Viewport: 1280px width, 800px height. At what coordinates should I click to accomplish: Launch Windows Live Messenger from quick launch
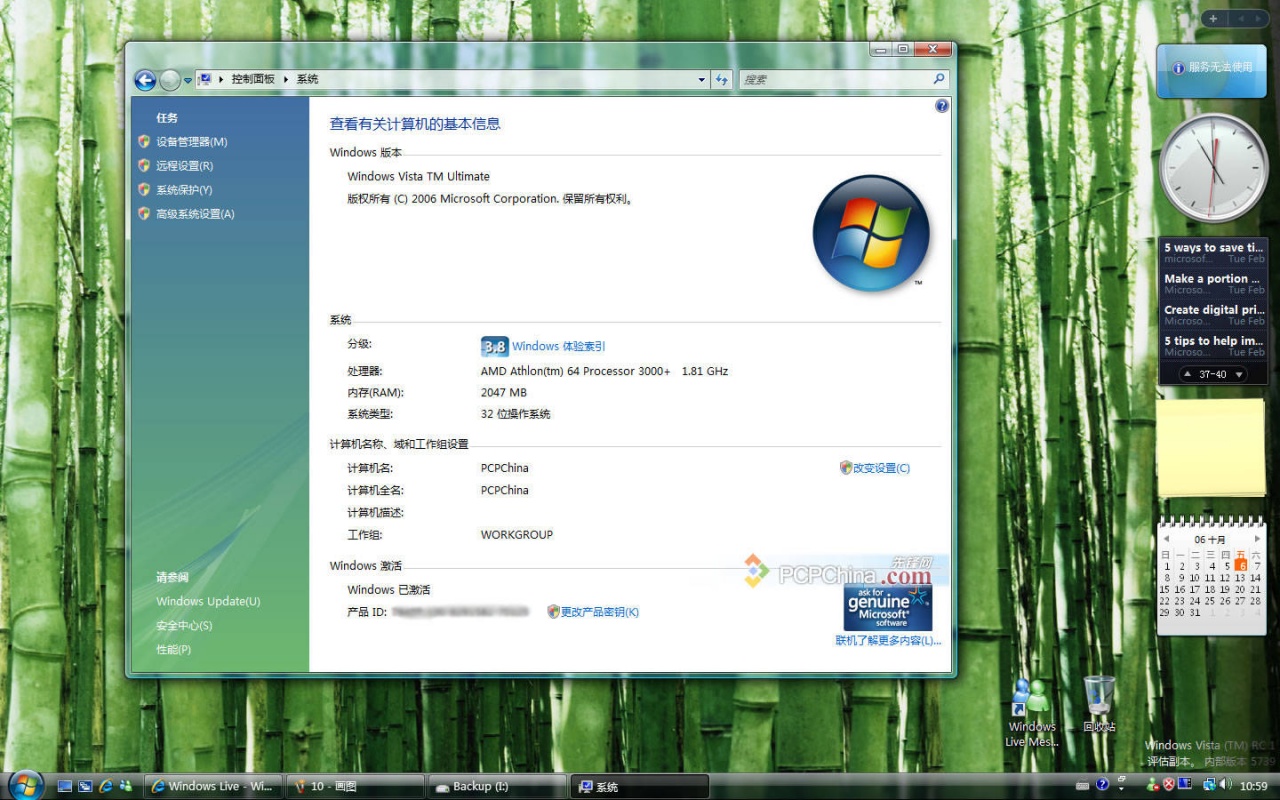tap(126, 786)
